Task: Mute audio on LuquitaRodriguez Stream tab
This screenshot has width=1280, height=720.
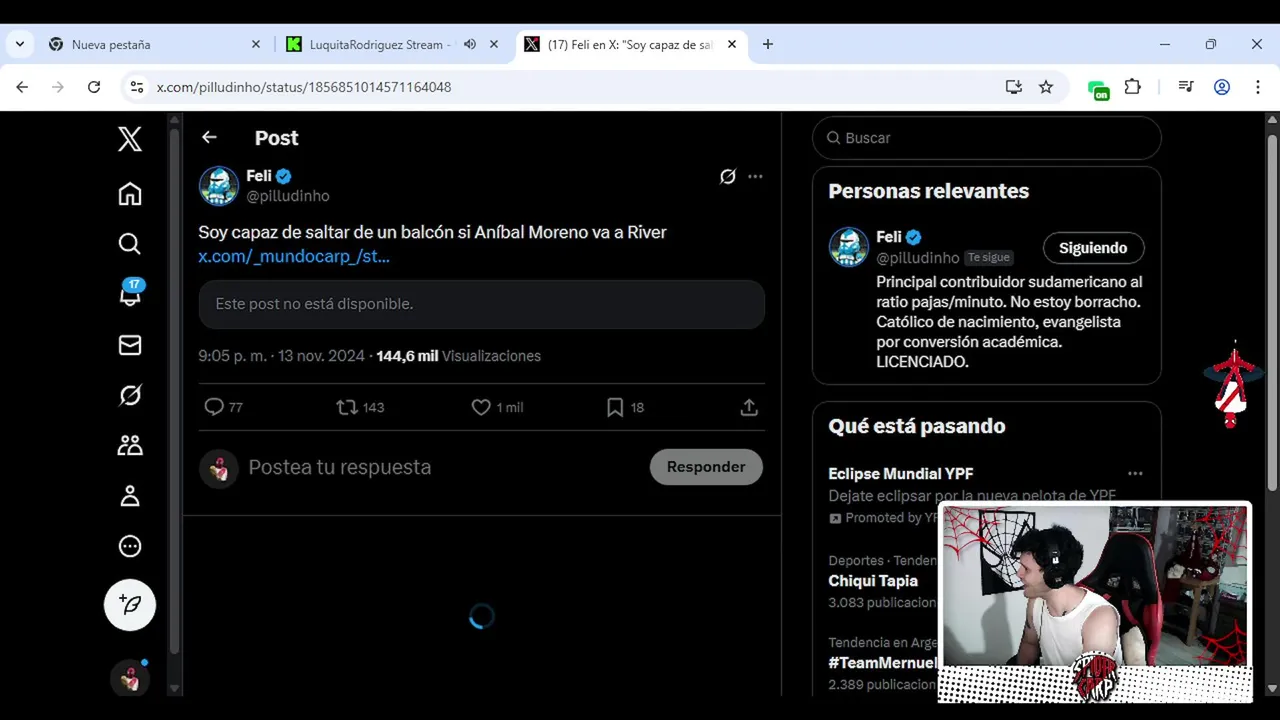Action: [x=470, y=45]
